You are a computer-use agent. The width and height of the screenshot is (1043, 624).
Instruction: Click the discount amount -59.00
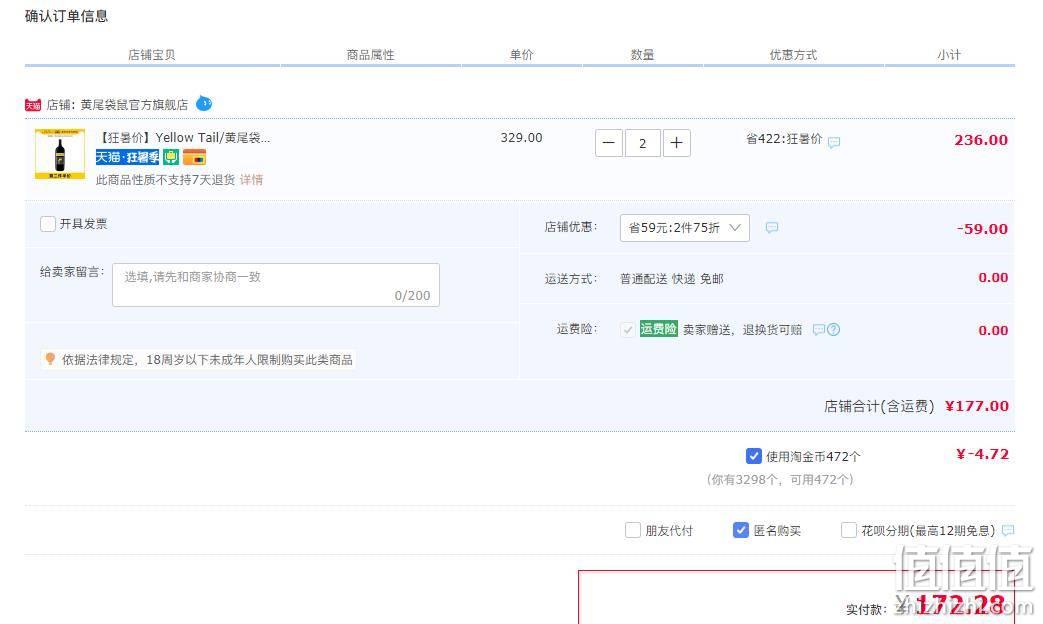pyautogui.click(x=982, y=229)
